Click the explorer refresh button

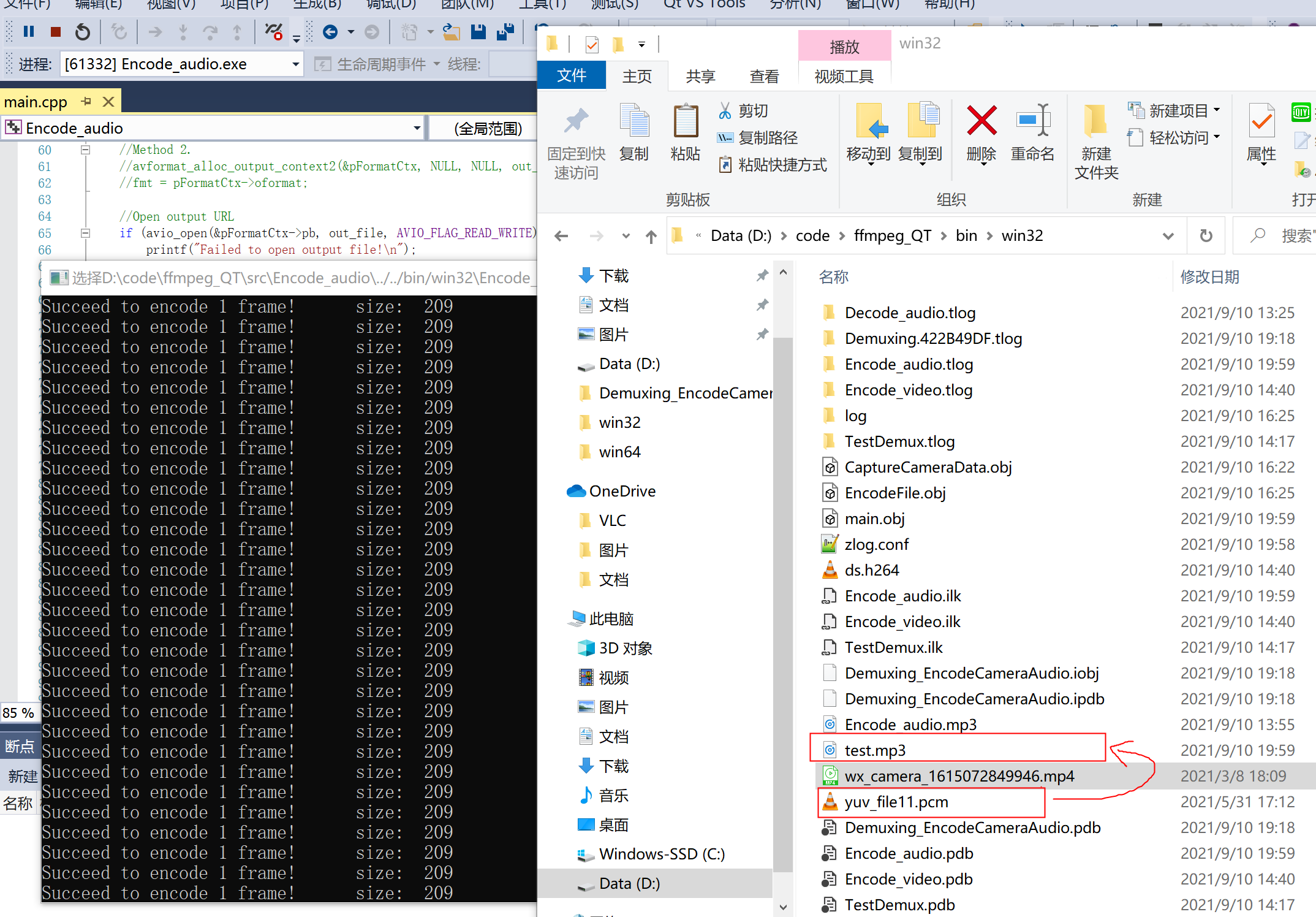pos(1206,236)
